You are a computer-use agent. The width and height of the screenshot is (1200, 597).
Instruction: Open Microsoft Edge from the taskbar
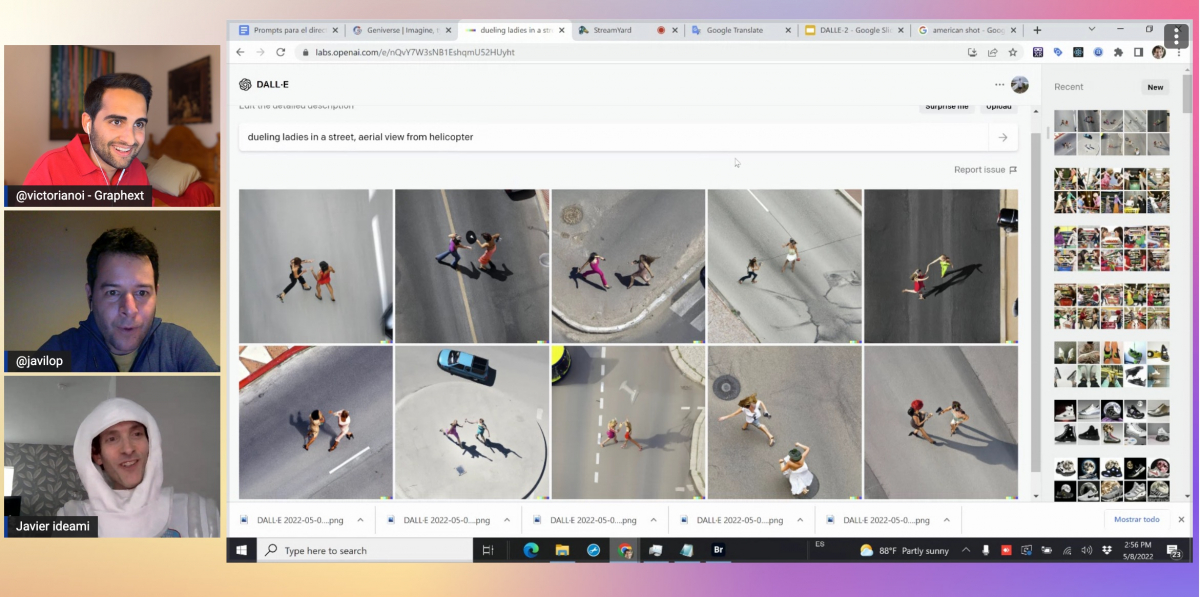pyautogui.click(x=531, y=550)
